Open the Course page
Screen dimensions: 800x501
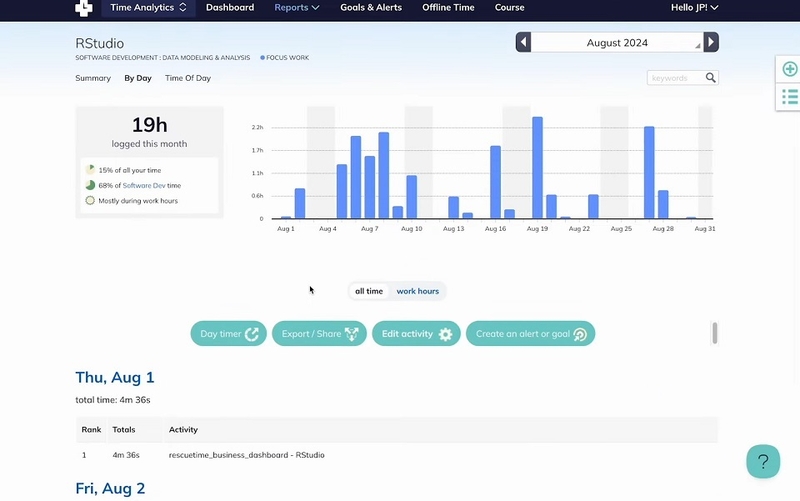(509, 8)
